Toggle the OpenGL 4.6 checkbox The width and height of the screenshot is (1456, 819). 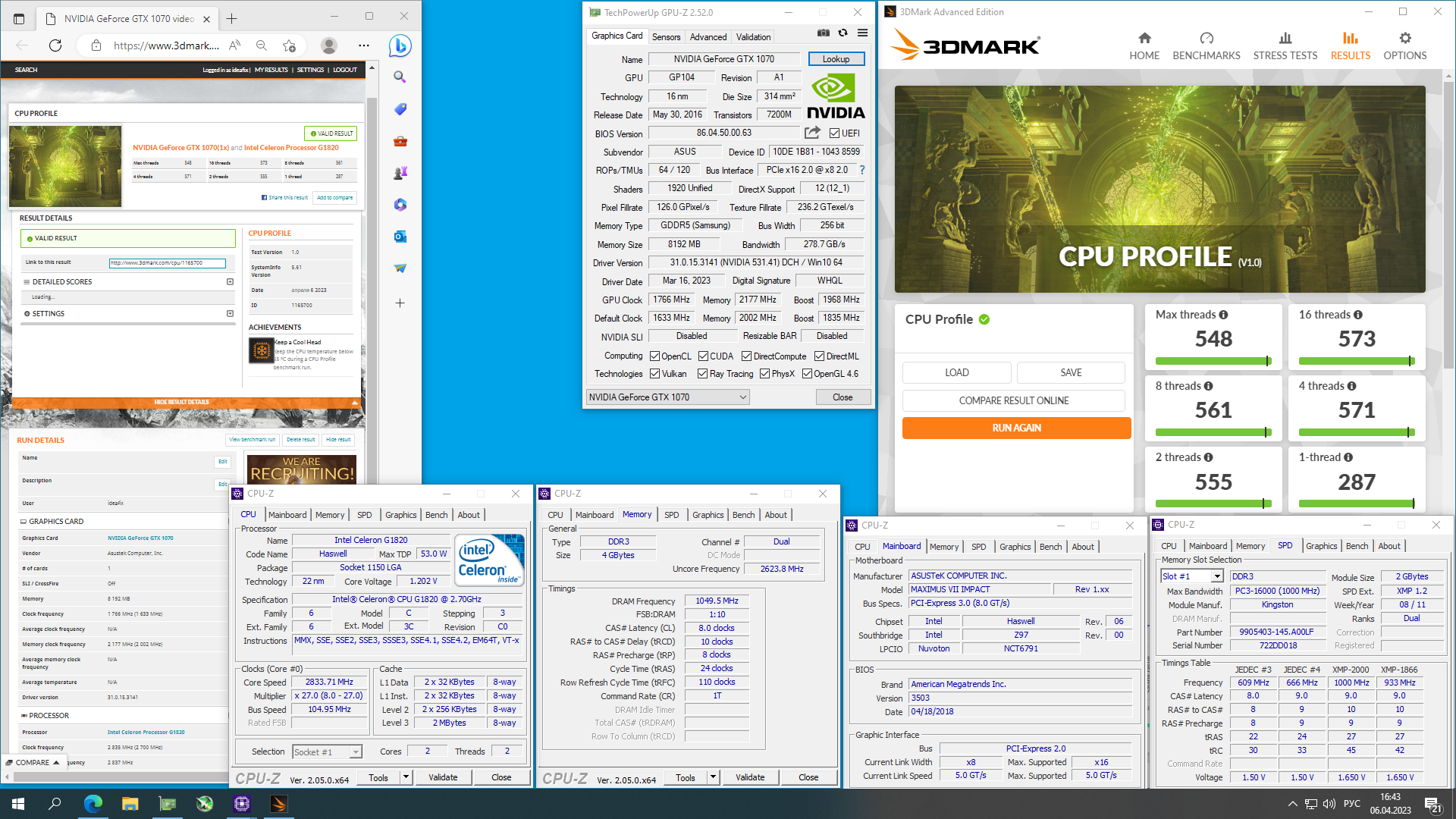[808, 374]
